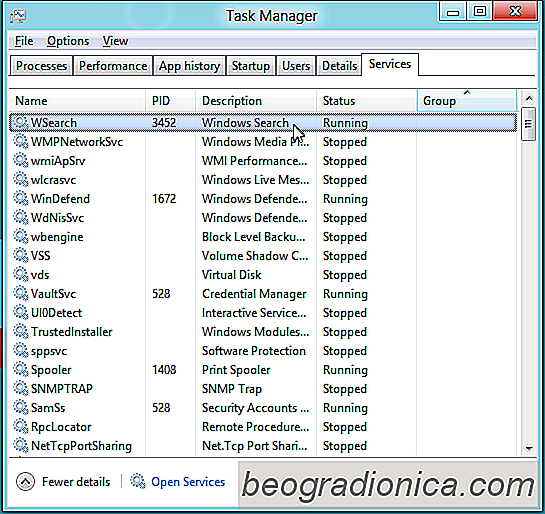The height and width of the screenshot is (514, 545).
Task: Click the scrollbar up arrow
Action: (529, 99)
